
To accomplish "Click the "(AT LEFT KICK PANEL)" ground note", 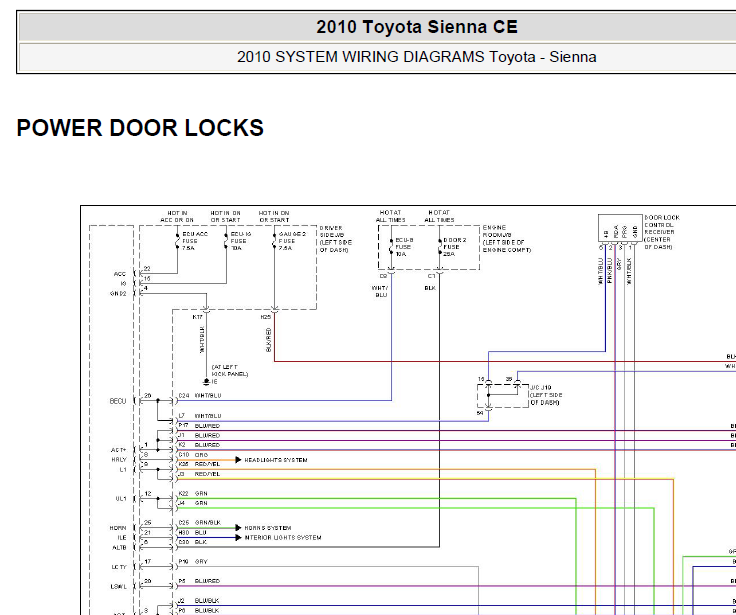I will coord(230,370).
